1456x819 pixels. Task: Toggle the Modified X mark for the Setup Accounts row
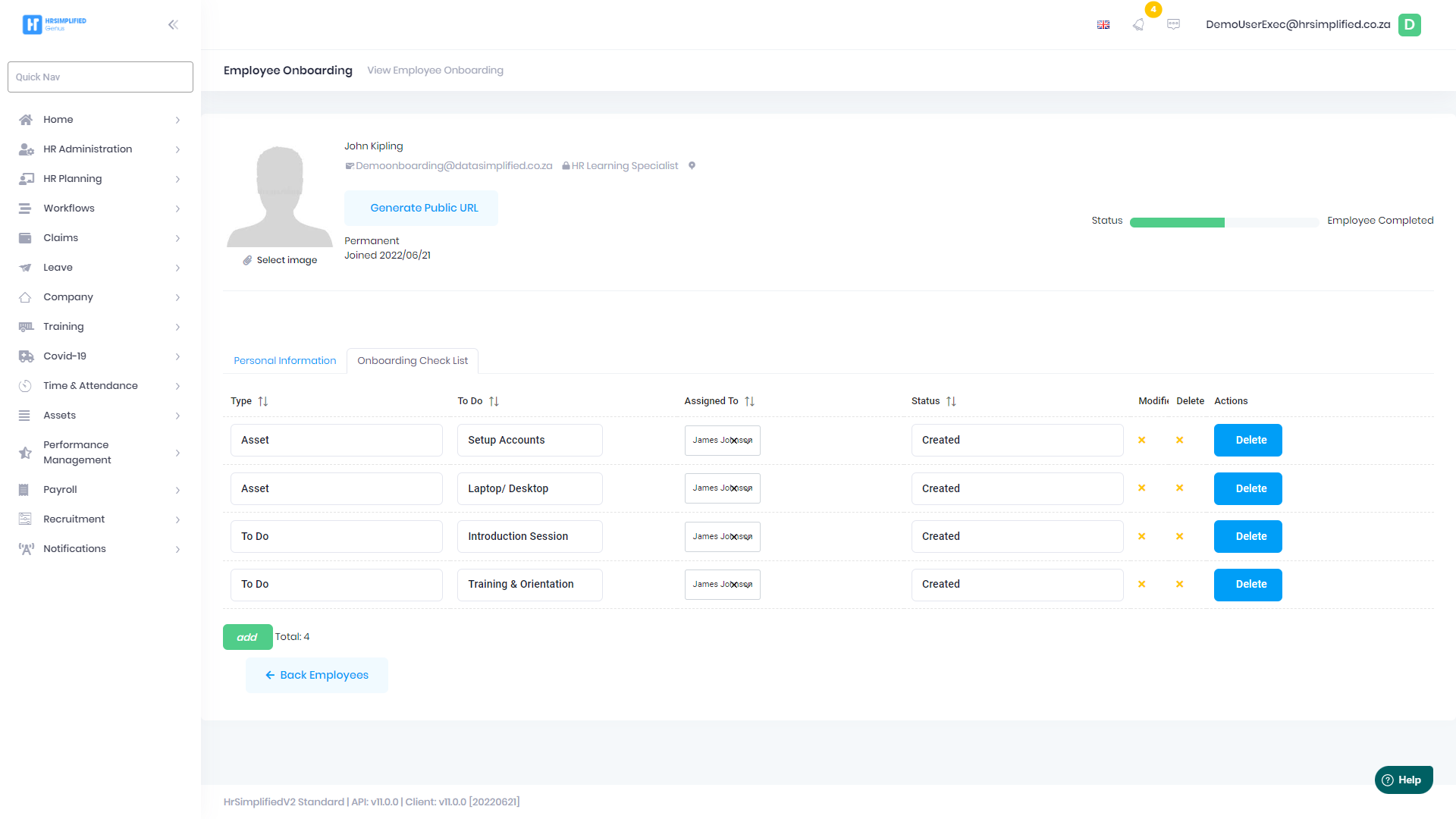(x=1141, y=440)
